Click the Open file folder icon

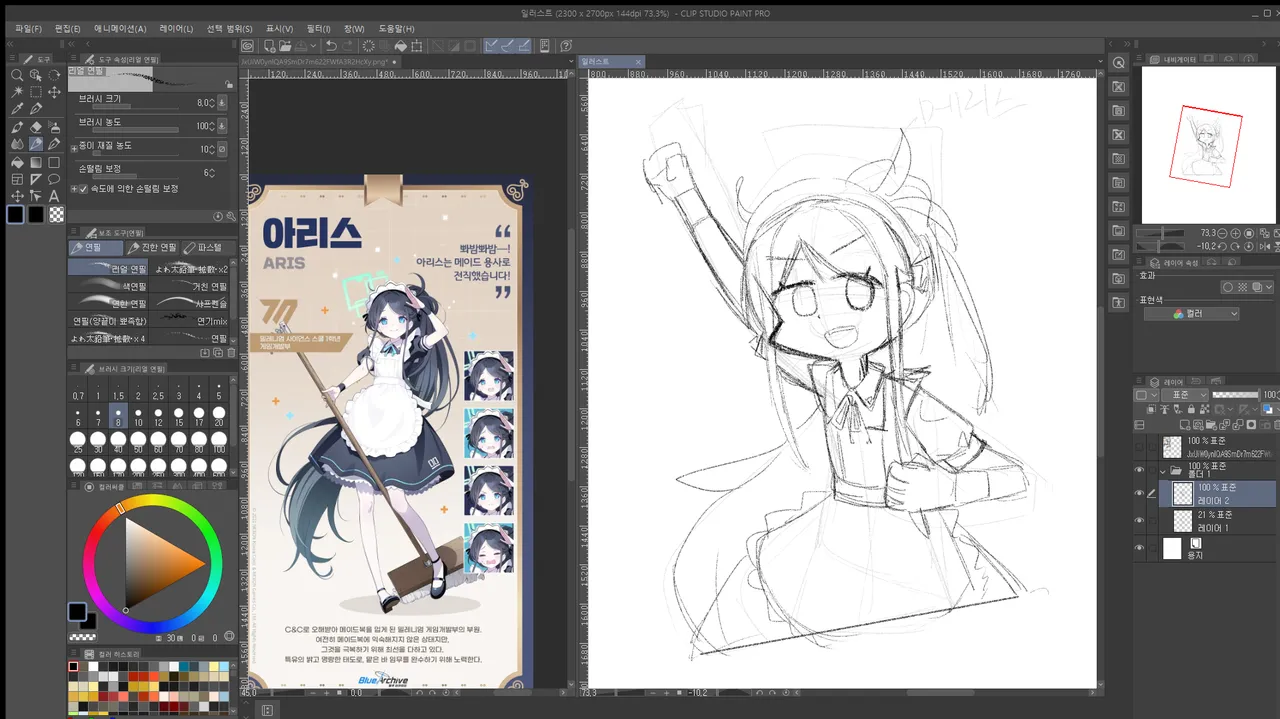coord(285,46)
